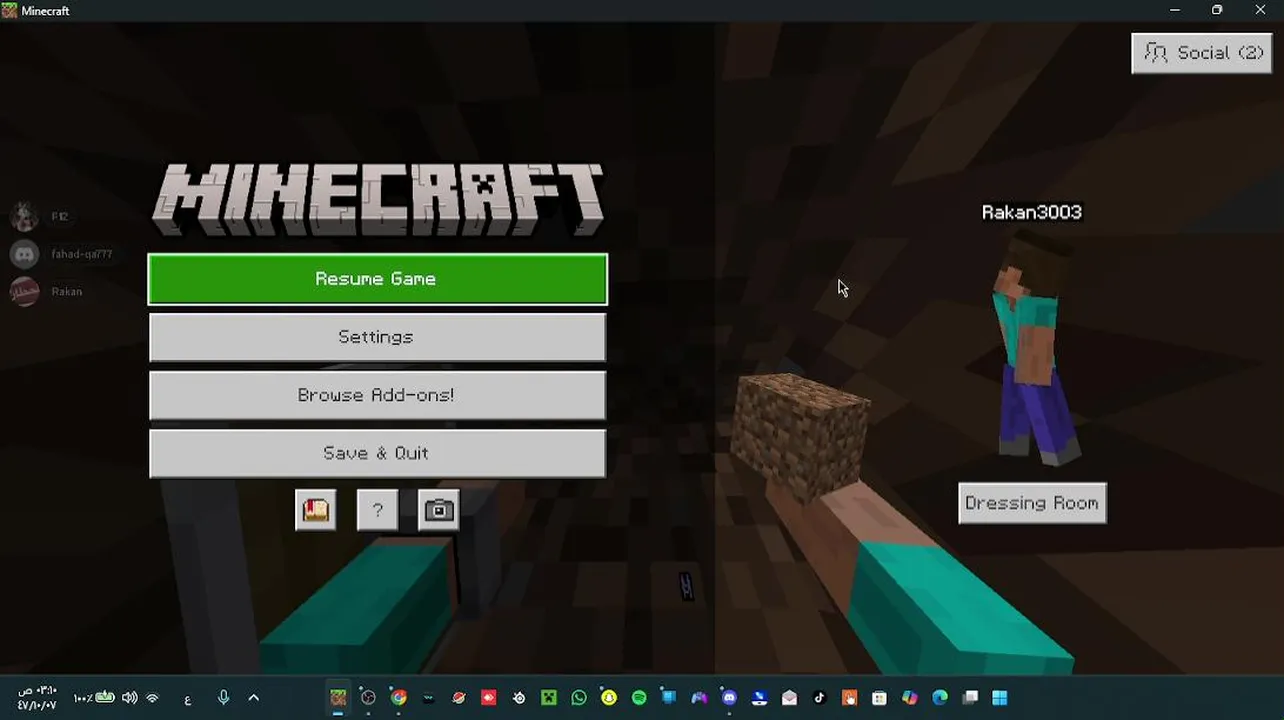Open OBS Studio from the taskbar
1284x720 pixels.
pos(368,698)
